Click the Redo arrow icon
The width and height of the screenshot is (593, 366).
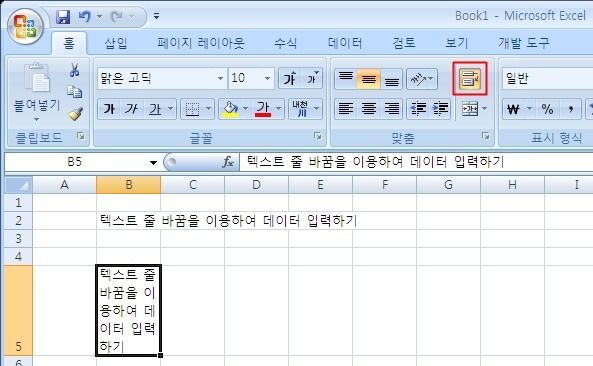[117, 16]
